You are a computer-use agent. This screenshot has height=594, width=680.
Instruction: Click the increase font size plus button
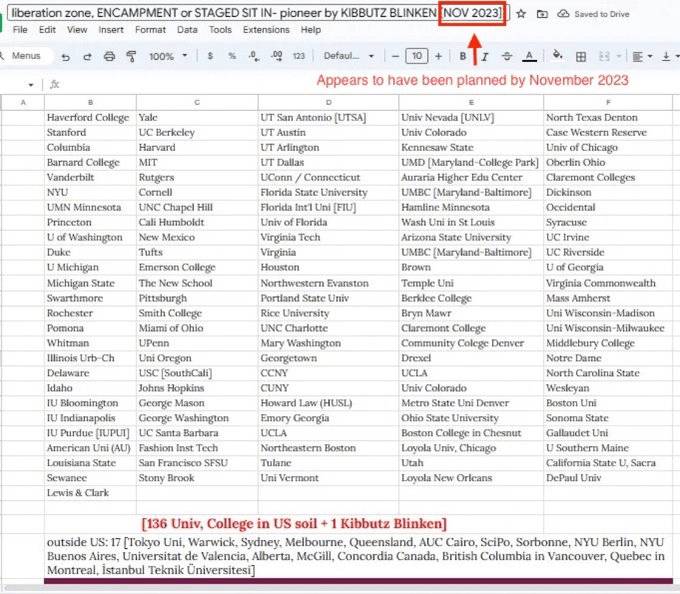(x=438, y=56)
